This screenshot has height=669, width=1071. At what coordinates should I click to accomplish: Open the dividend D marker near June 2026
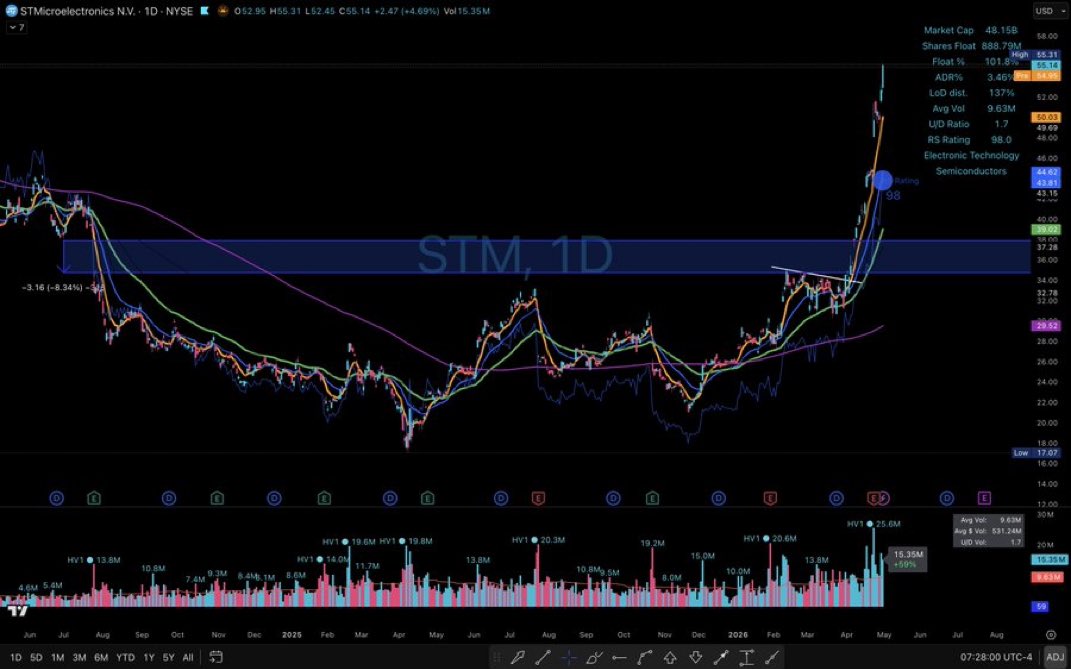click(947, 498)
